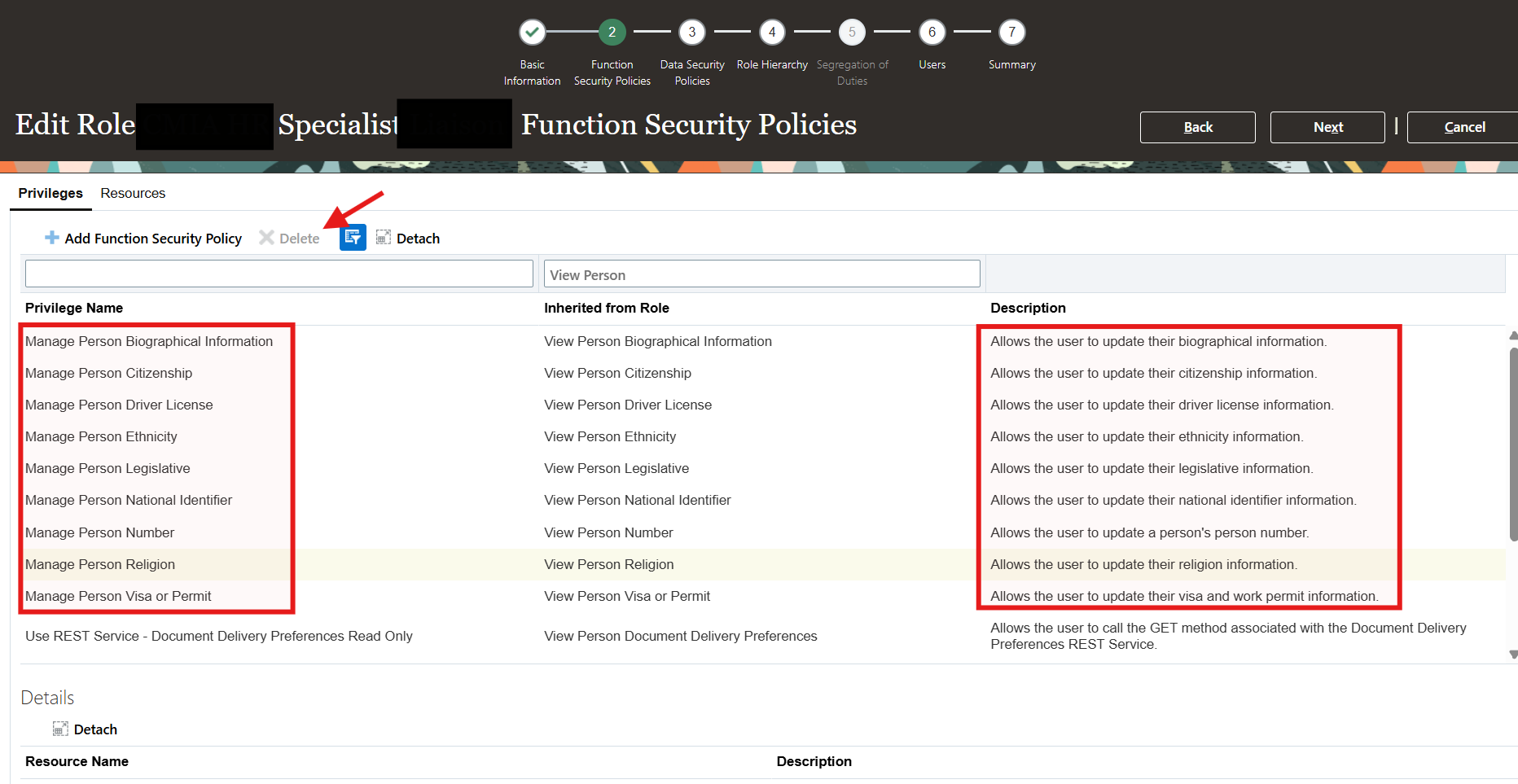Select the Manage Person Driver License privilege

[x=119, y=405]
